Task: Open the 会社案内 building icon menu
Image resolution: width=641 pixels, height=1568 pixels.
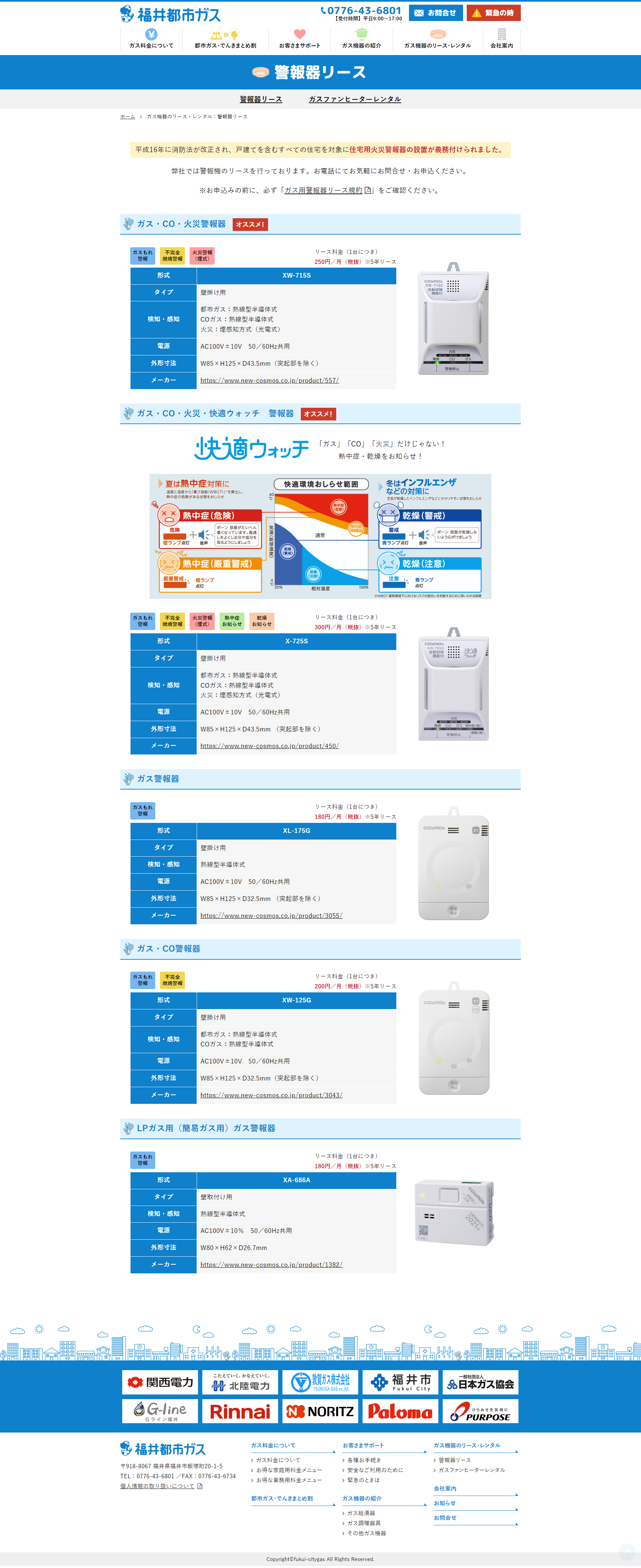Action: pos(501,38)
